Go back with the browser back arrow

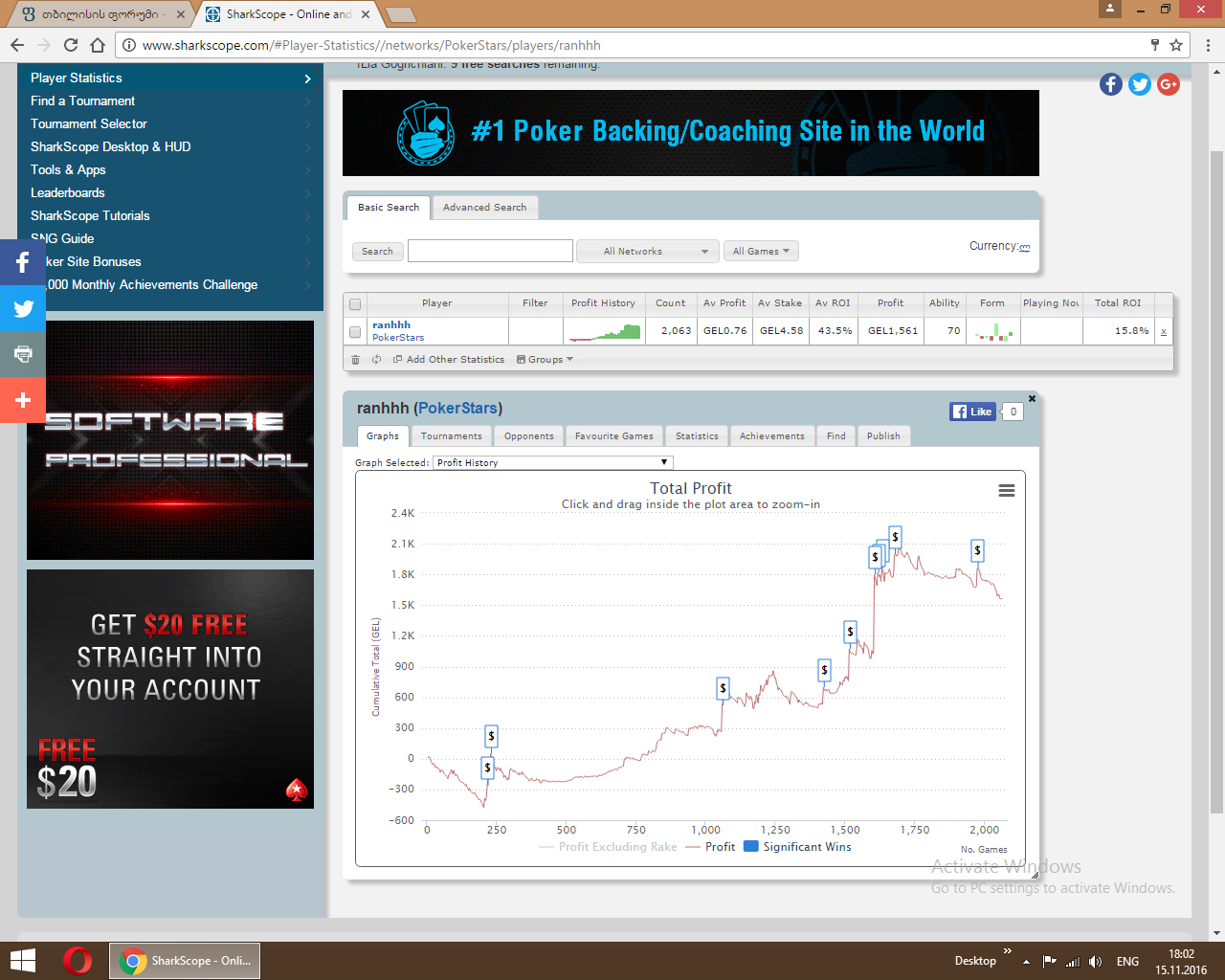tap(17, 45)
